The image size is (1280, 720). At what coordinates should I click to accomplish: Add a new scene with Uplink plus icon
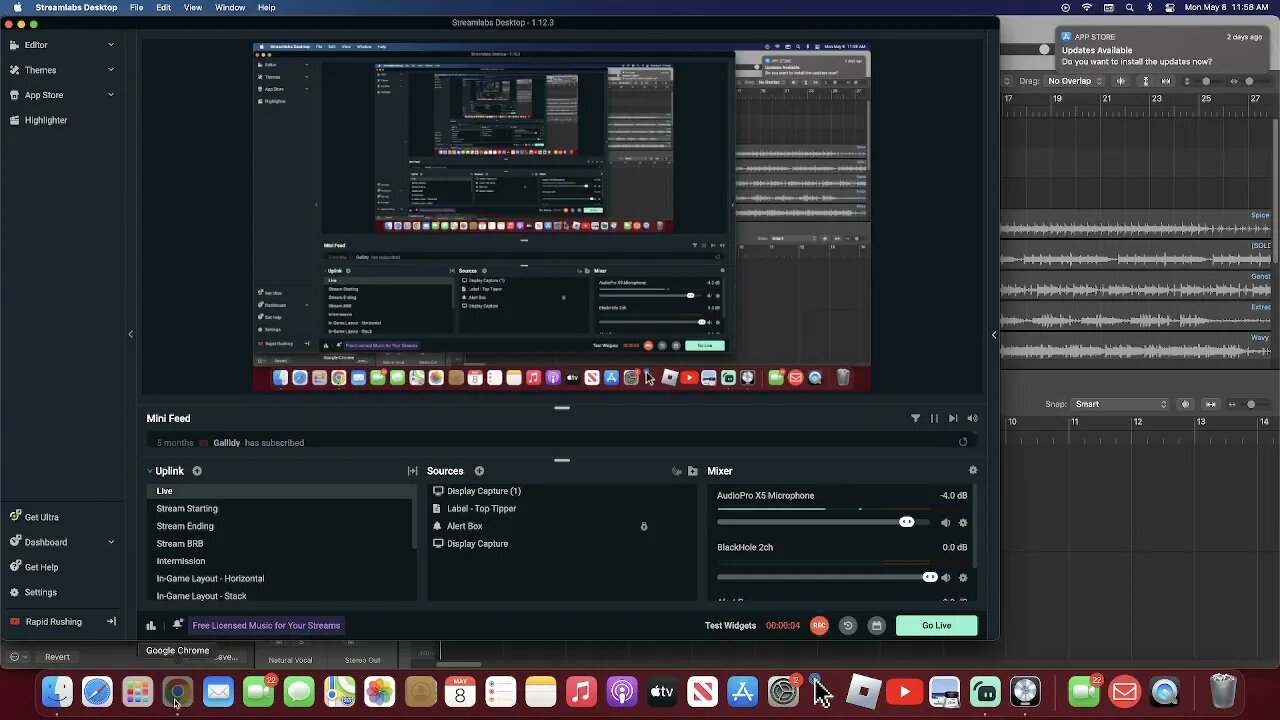click(197, 471)
